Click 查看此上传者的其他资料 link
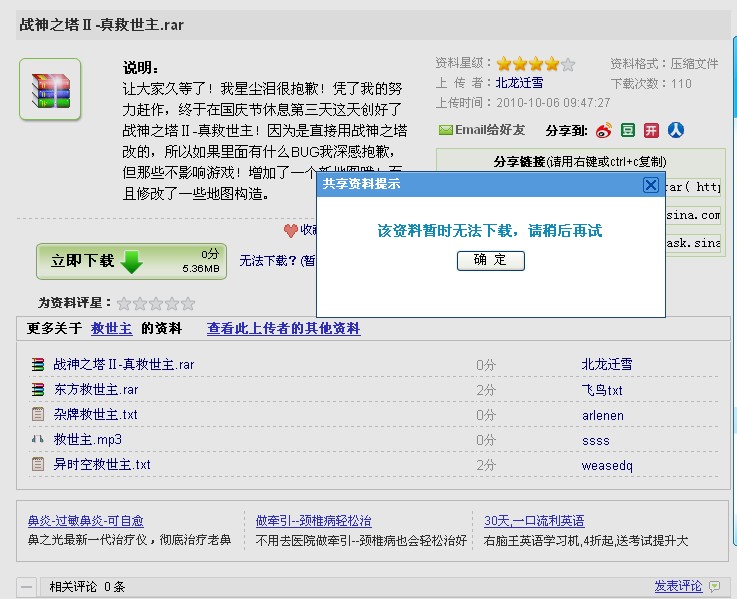This screenshot has height=599, width=737. (283, 328)
